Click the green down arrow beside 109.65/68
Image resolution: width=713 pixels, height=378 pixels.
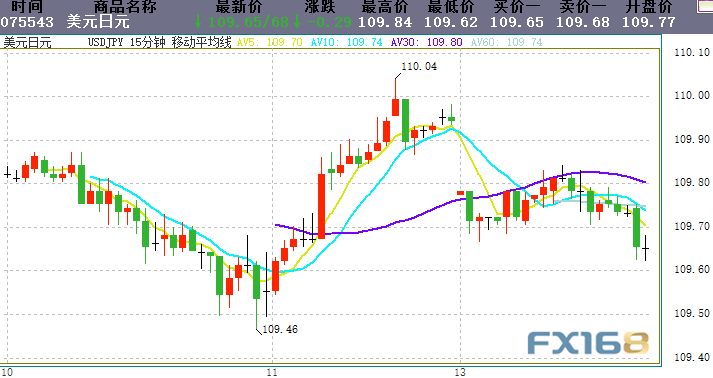(x=198, y=21)
